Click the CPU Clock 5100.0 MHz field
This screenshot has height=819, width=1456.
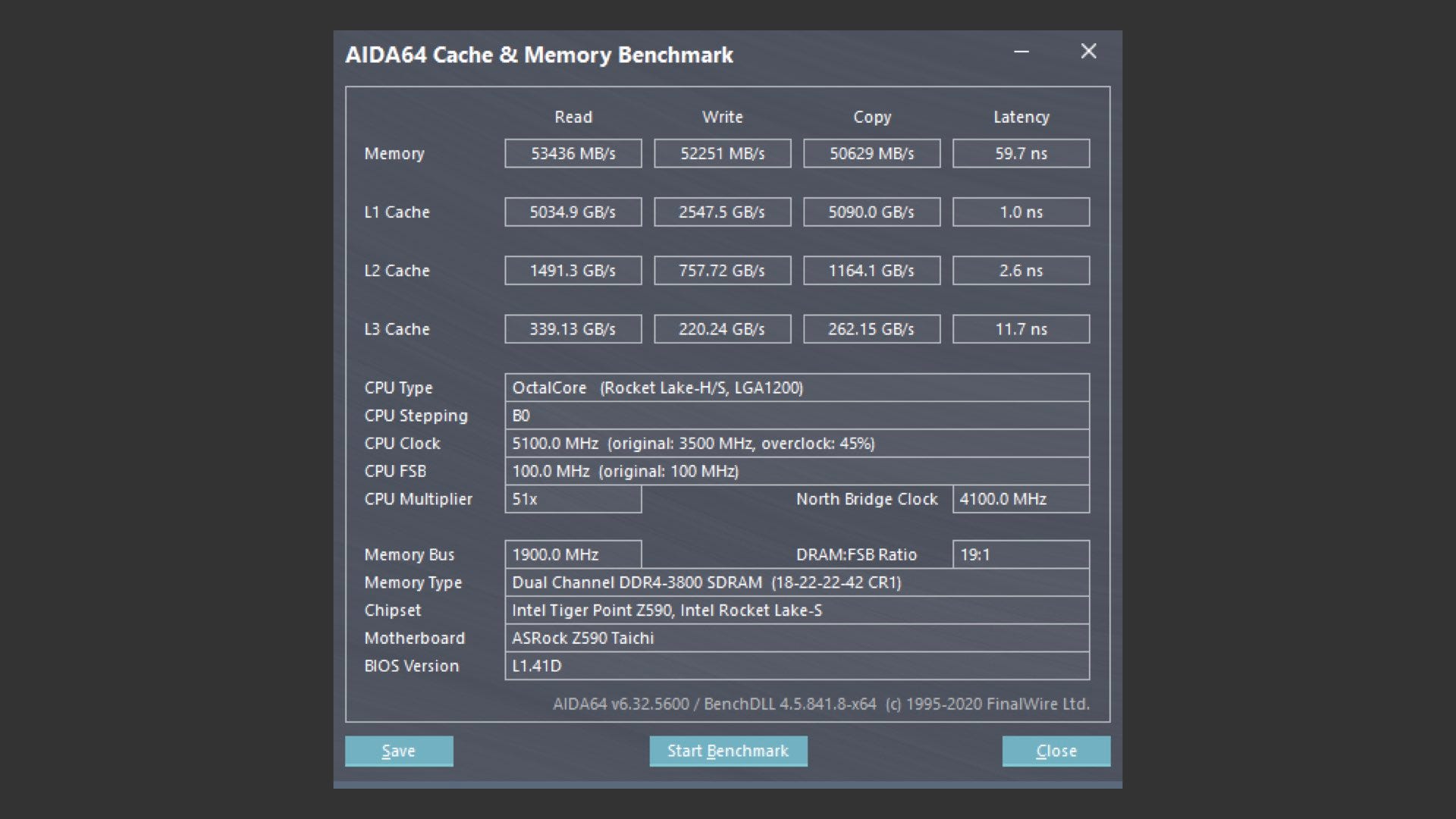pos(797,443)
